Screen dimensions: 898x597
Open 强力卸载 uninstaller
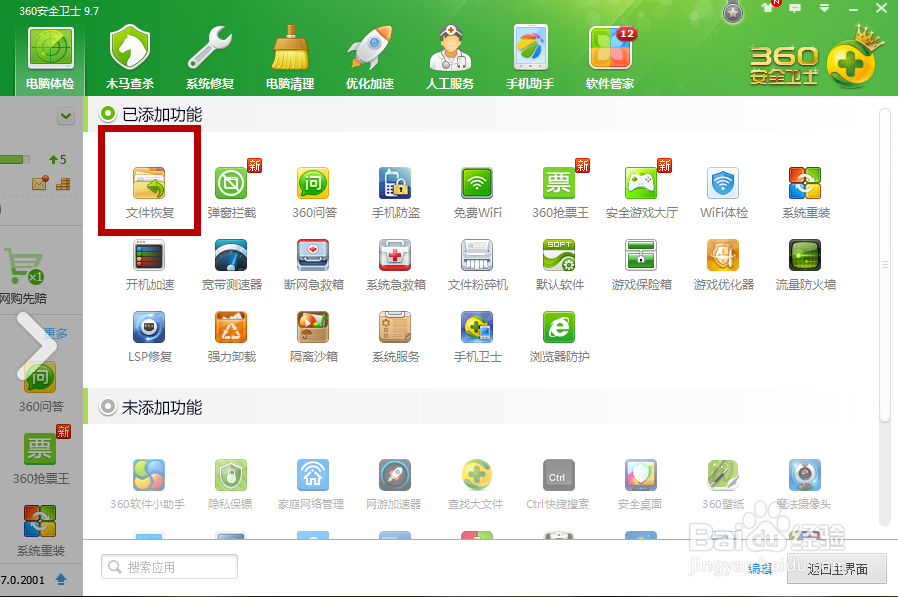[x=231, y=337]
